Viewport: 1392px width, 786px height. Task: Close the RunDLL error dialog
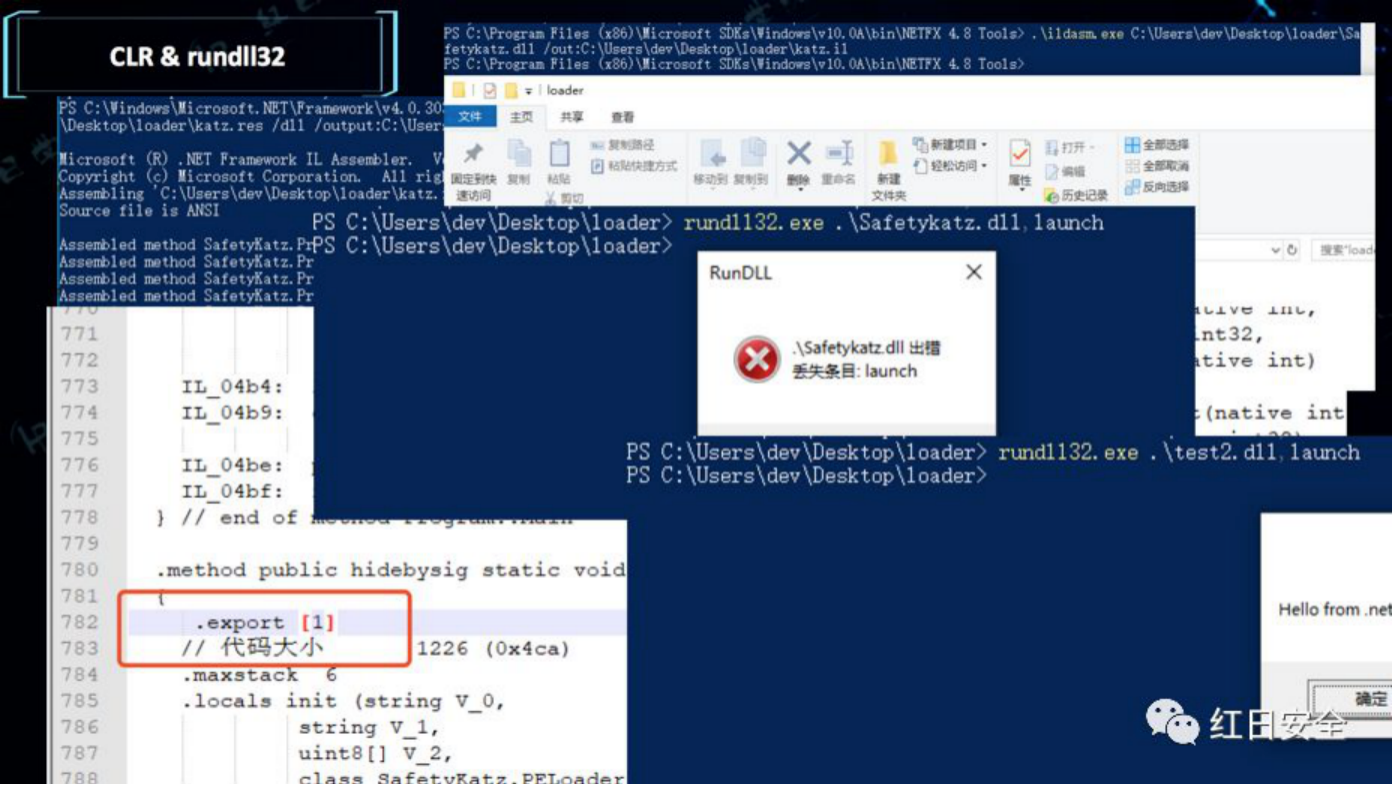click(x=974, y=272)
